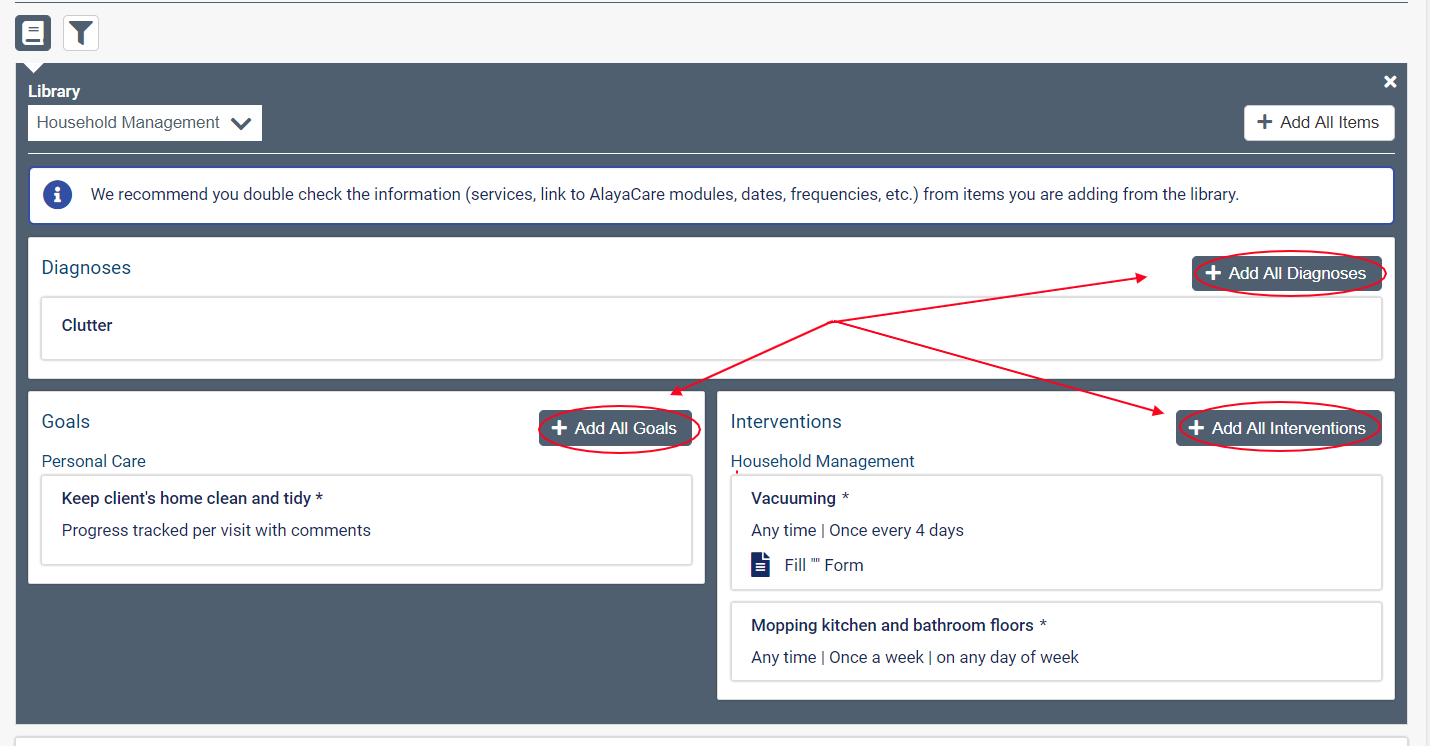Click the filter funnel icon

[x=81, y=33]
